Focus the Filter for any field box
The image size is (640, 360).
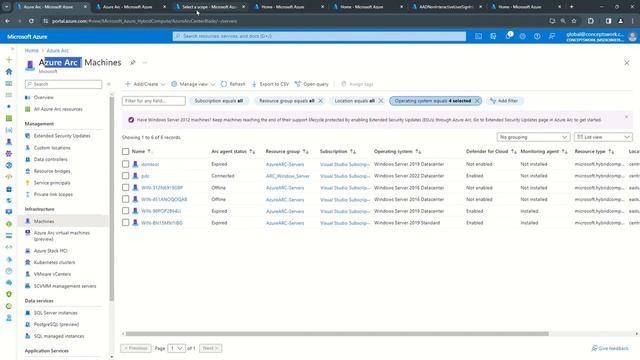pyautogui.click(x=153, y=101)
